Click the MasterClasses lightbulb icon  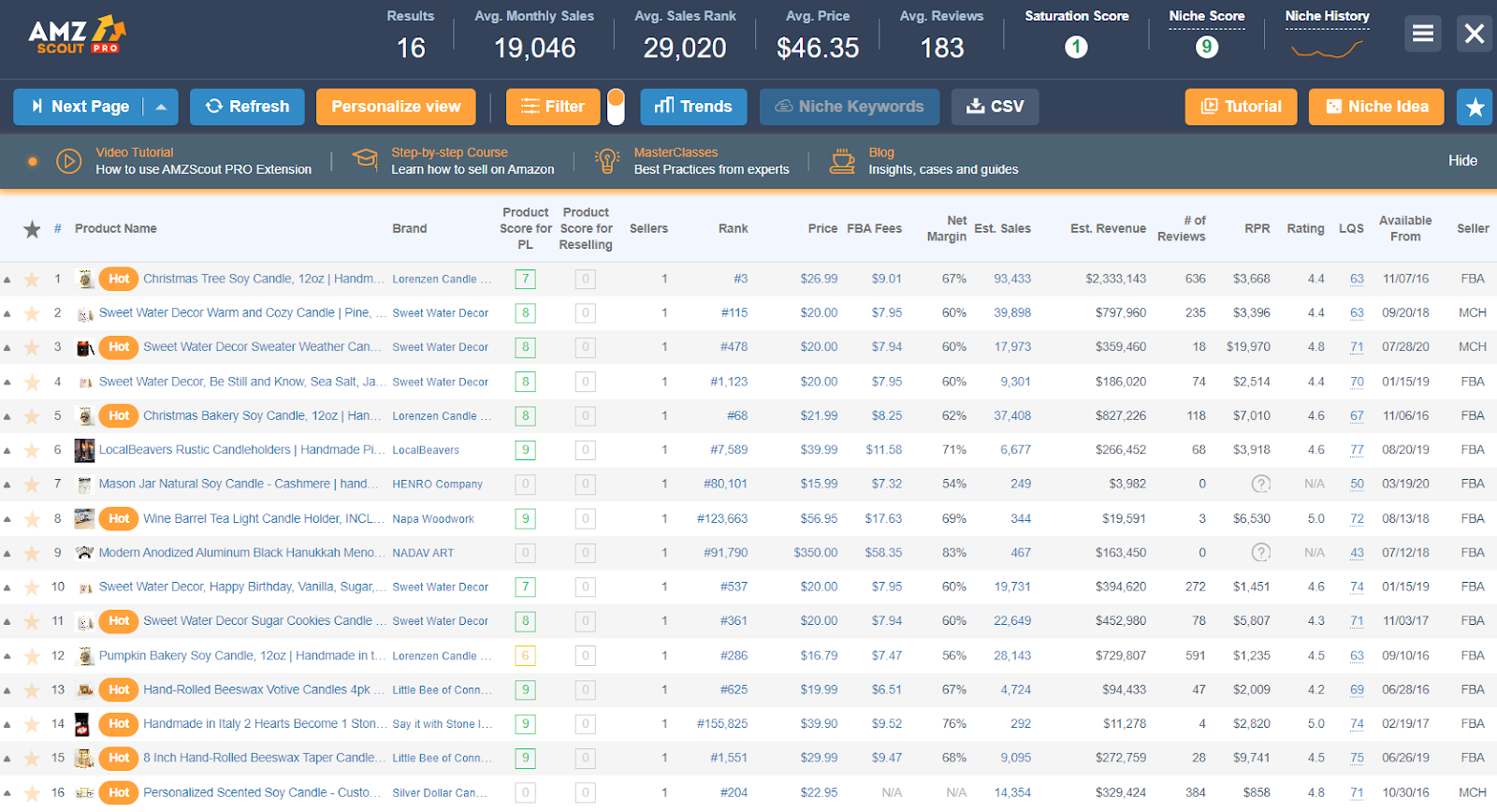[607, 161]
